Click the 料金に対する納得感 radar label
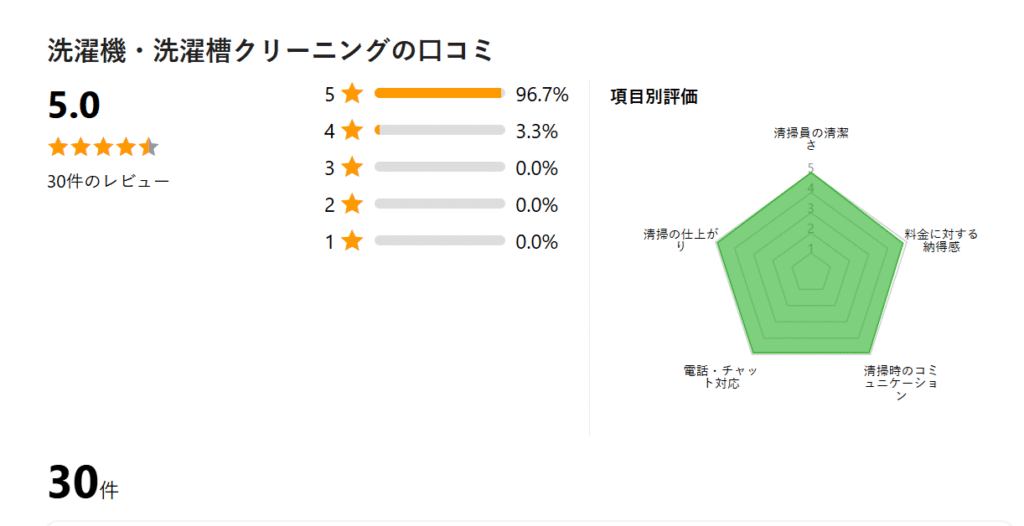 click(941, 240)
